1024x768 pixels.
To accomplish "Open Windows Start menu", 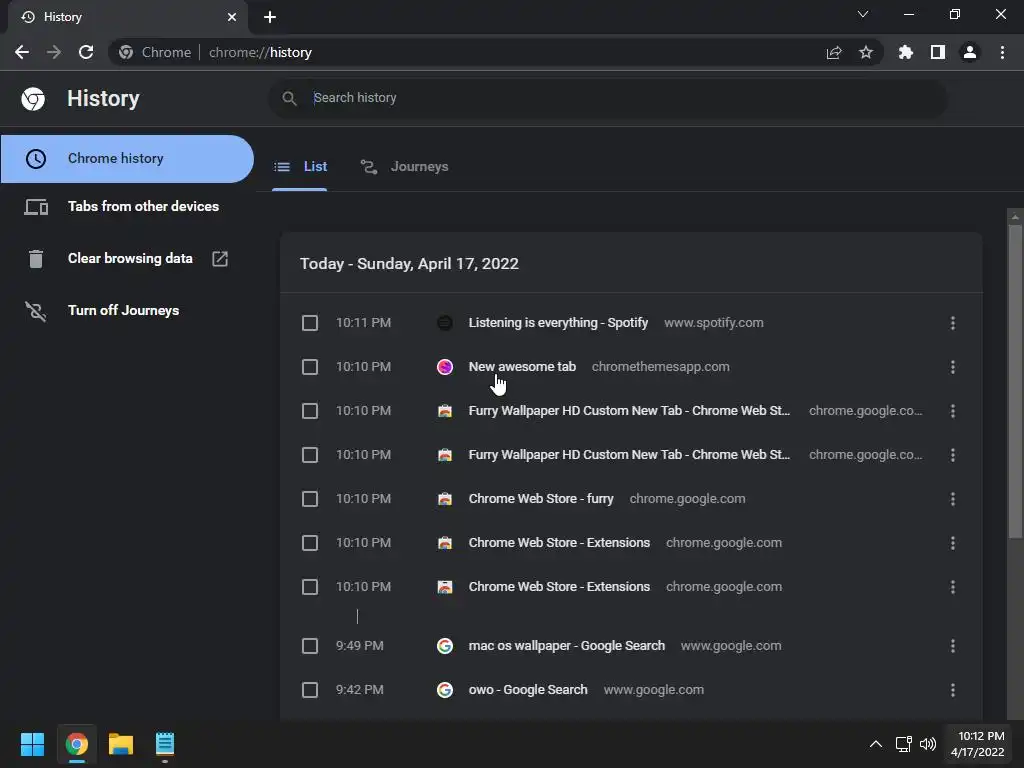I will 32,744.
